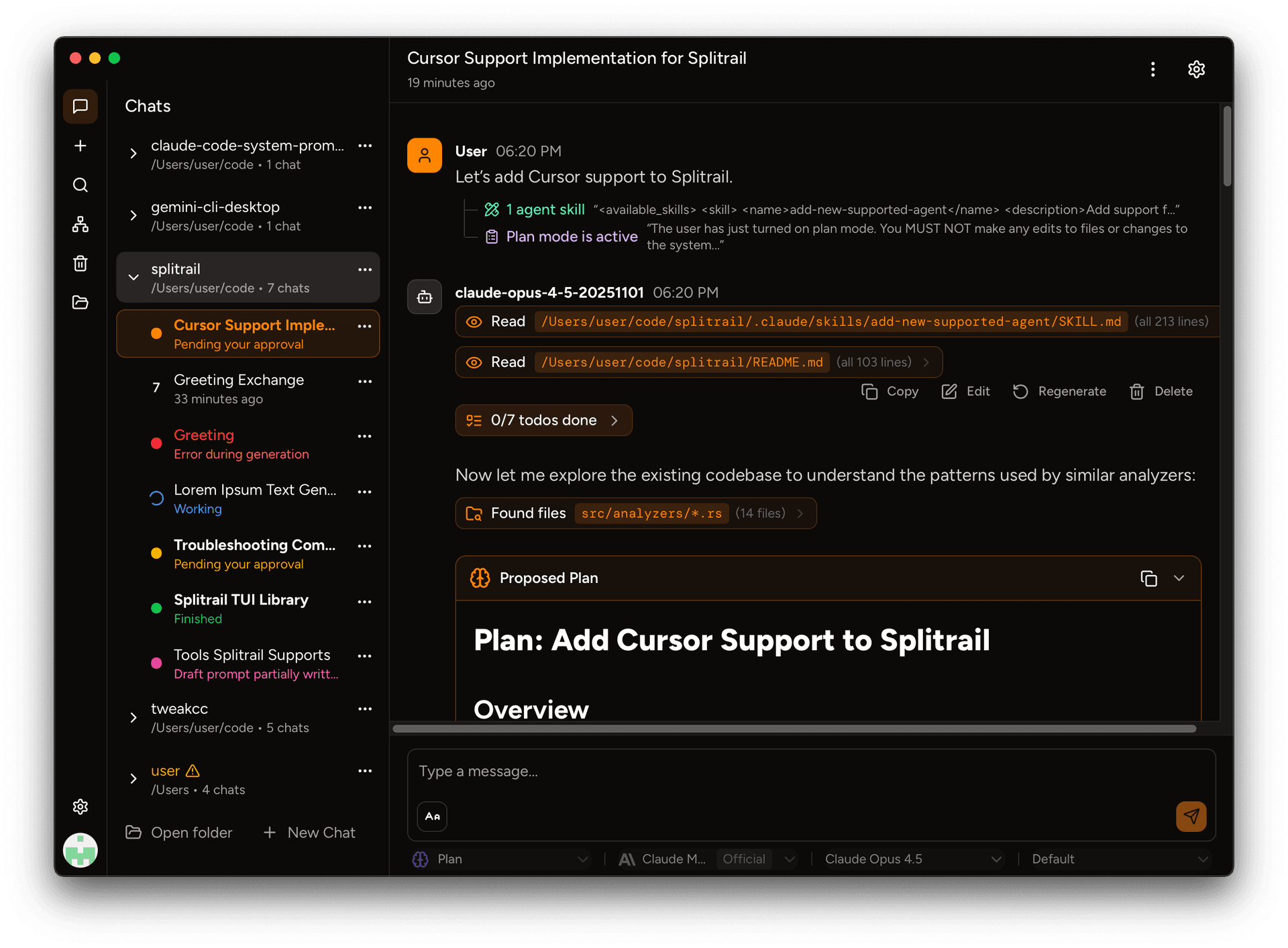Open the Greeting chat with error
Image resolution: width=1288 pixels, height=948 pixels.
pyautogui.click(x=248, y=444)
